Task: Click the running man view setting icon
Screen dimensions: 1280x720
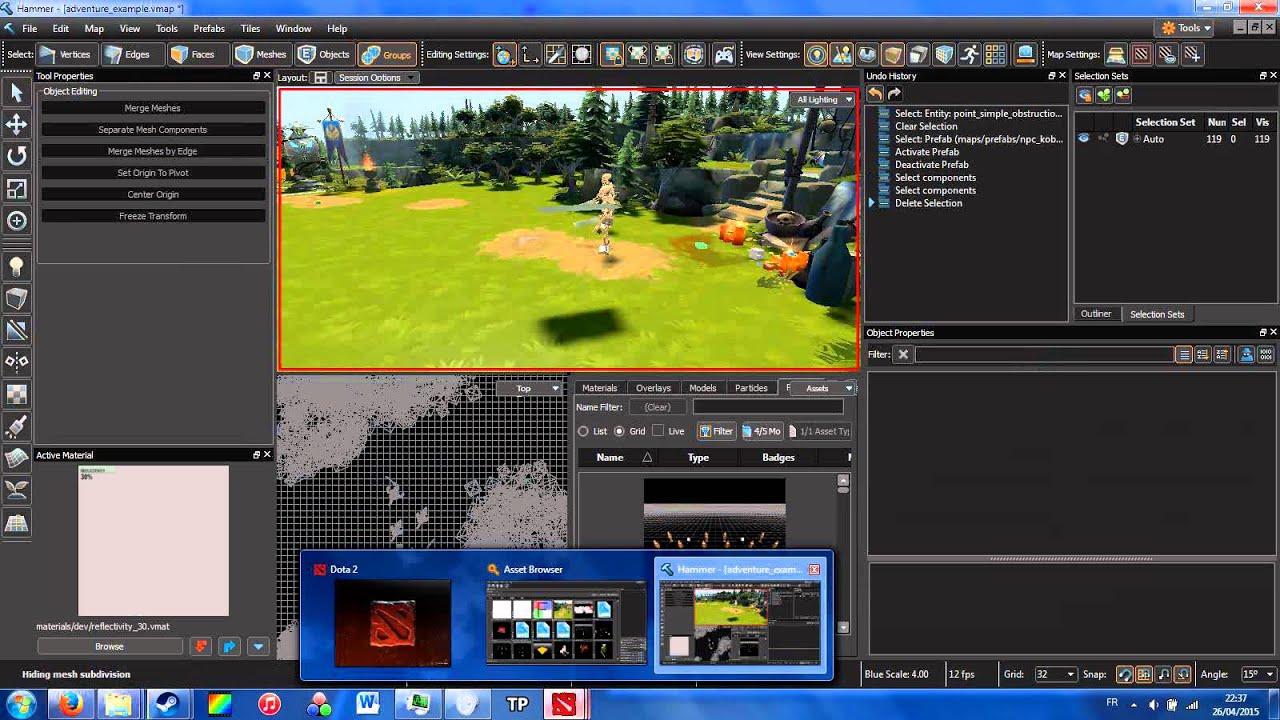Action: [x=969, y=54]
